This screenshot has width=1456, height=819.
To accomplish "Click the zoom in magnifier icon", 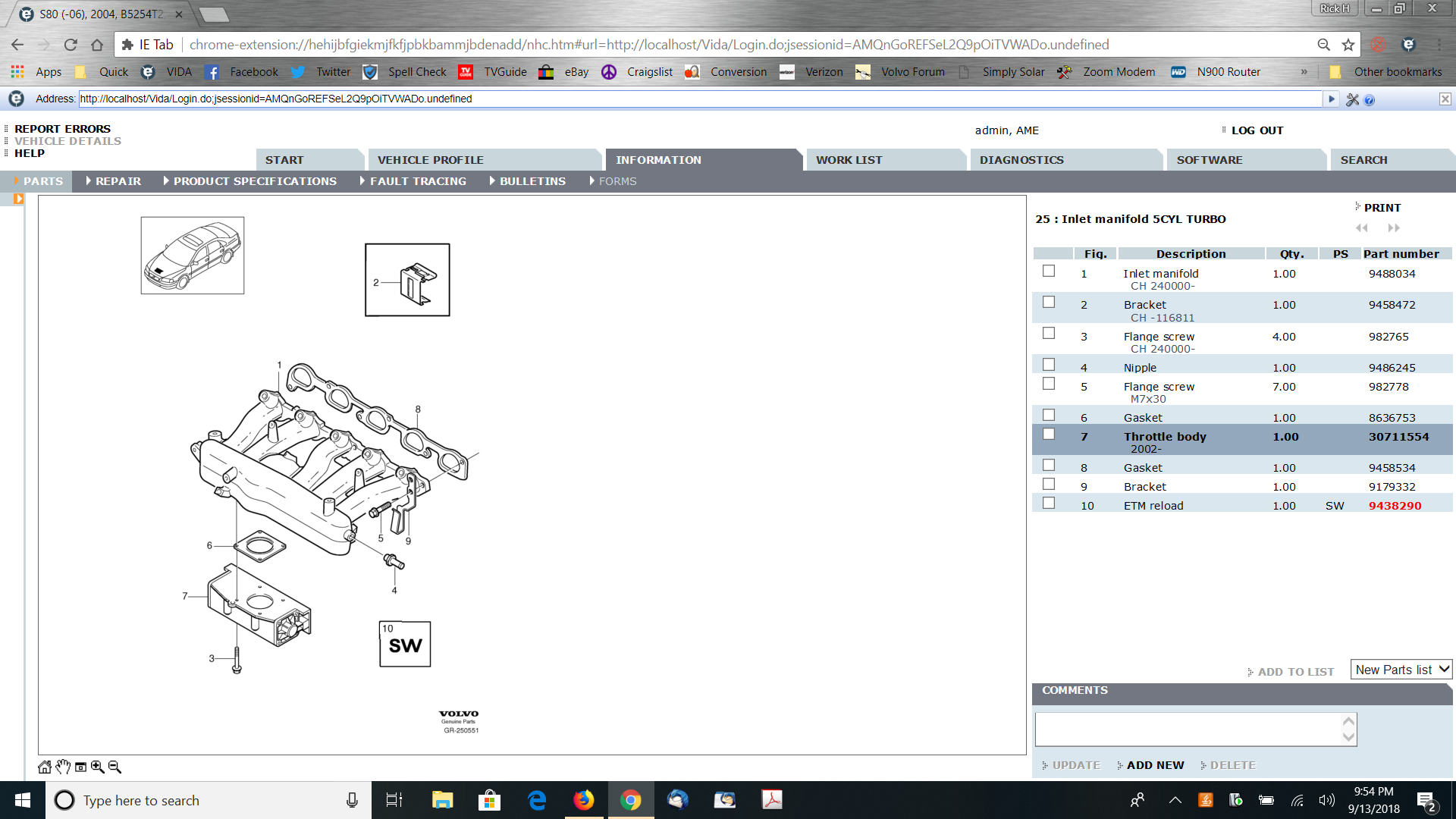I will coord(98,767).
